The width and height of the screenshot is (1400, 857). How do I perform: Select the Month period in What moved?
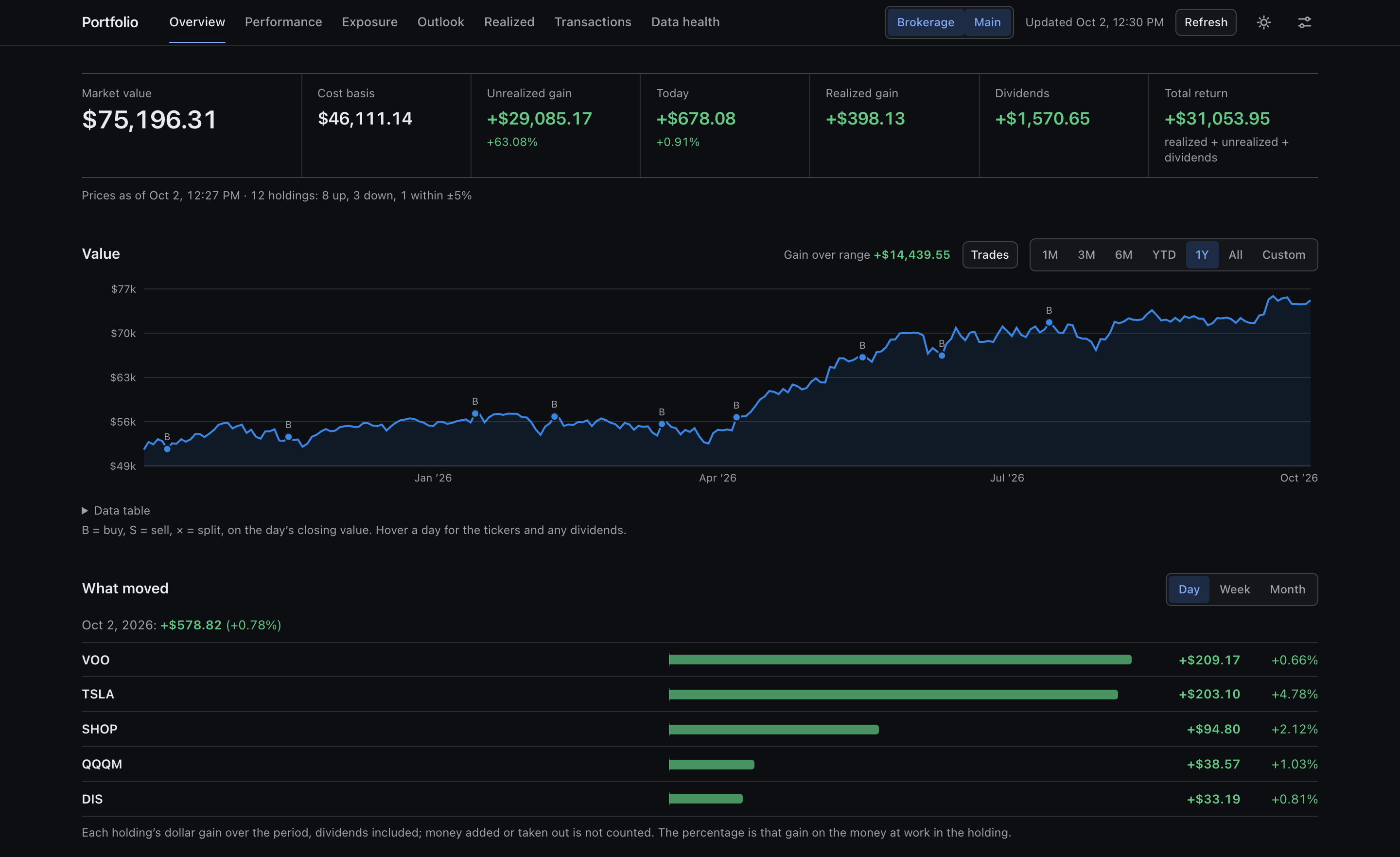(x=1288, y=589)
